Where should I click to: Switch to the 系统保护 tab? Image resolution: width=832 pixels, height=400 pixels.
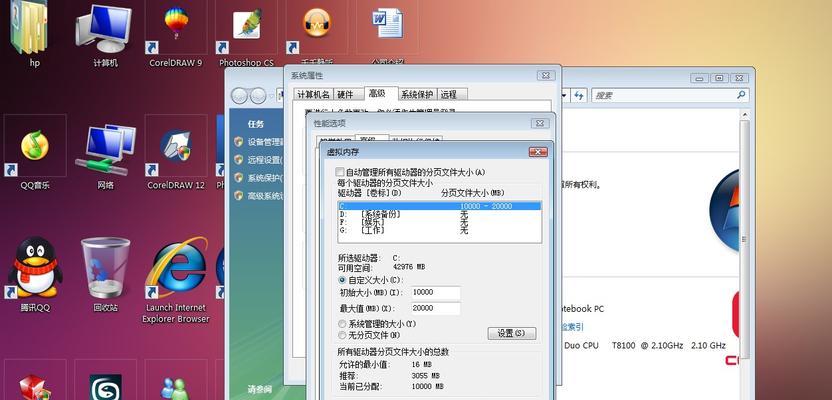point(417,94)
